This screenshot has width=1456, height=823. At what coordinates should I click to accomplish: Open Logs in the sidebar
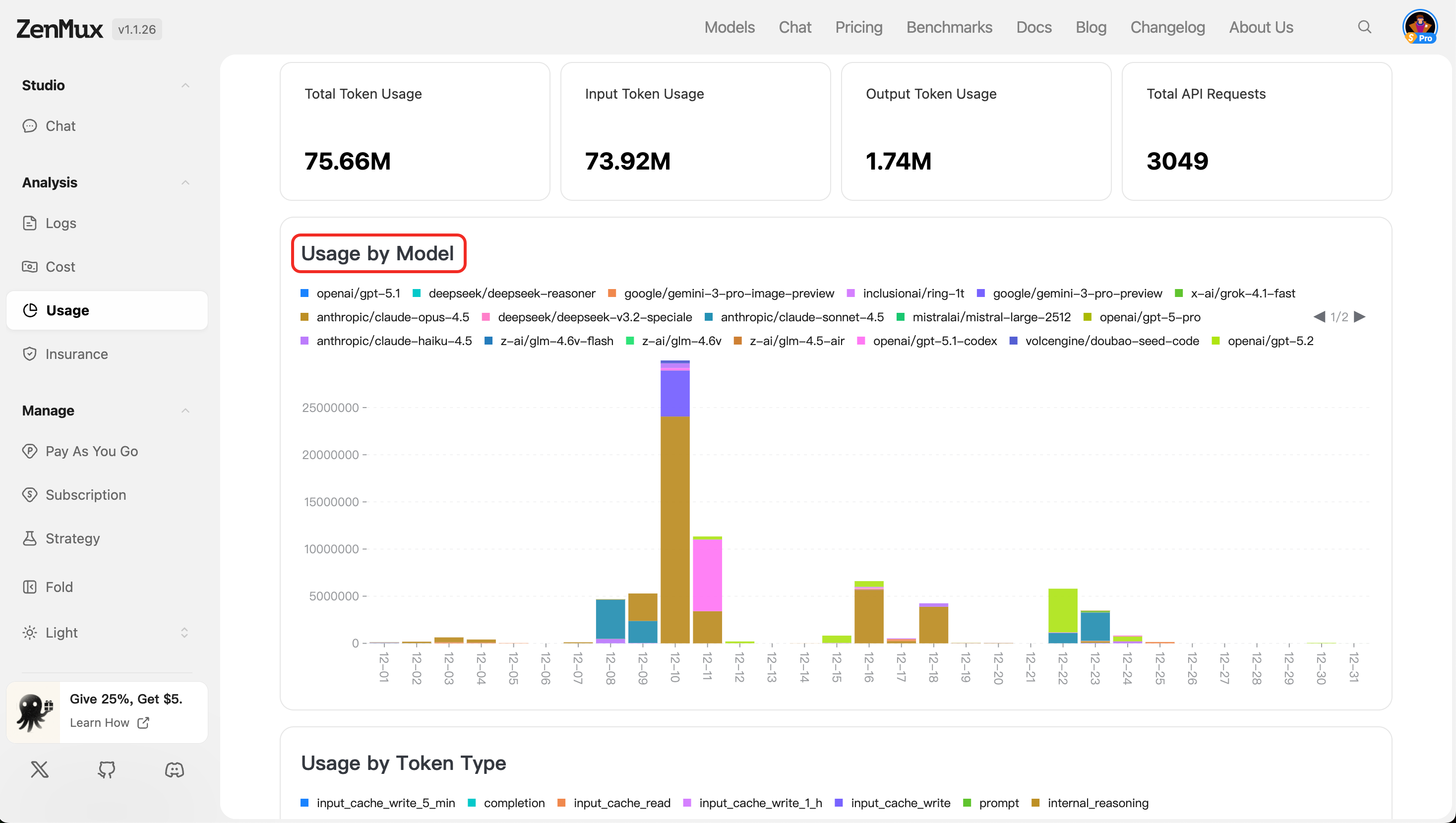coord(61,223)
